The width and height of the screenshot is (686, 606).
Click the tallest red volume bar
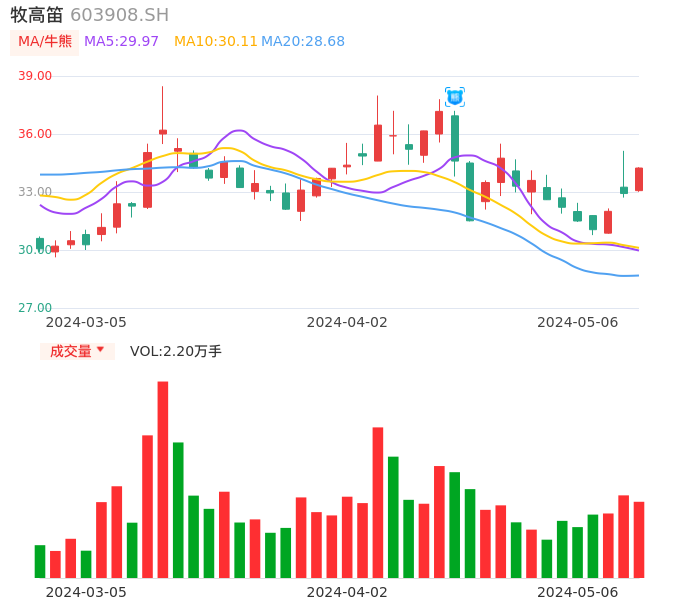coord(163,480)
